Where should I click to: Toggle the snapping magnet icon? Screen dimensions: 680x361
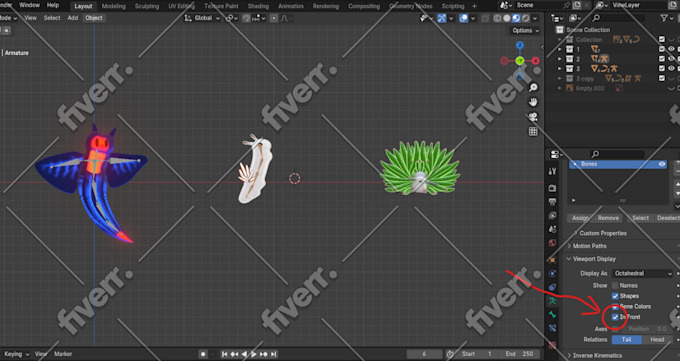[x=246, y=18]
